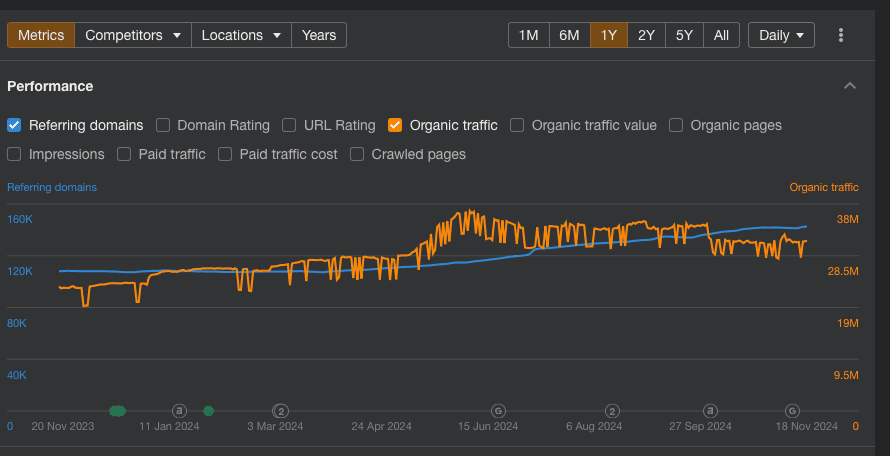
Task: Open the Daily interval dropdown
Action: tap(781, 35)
